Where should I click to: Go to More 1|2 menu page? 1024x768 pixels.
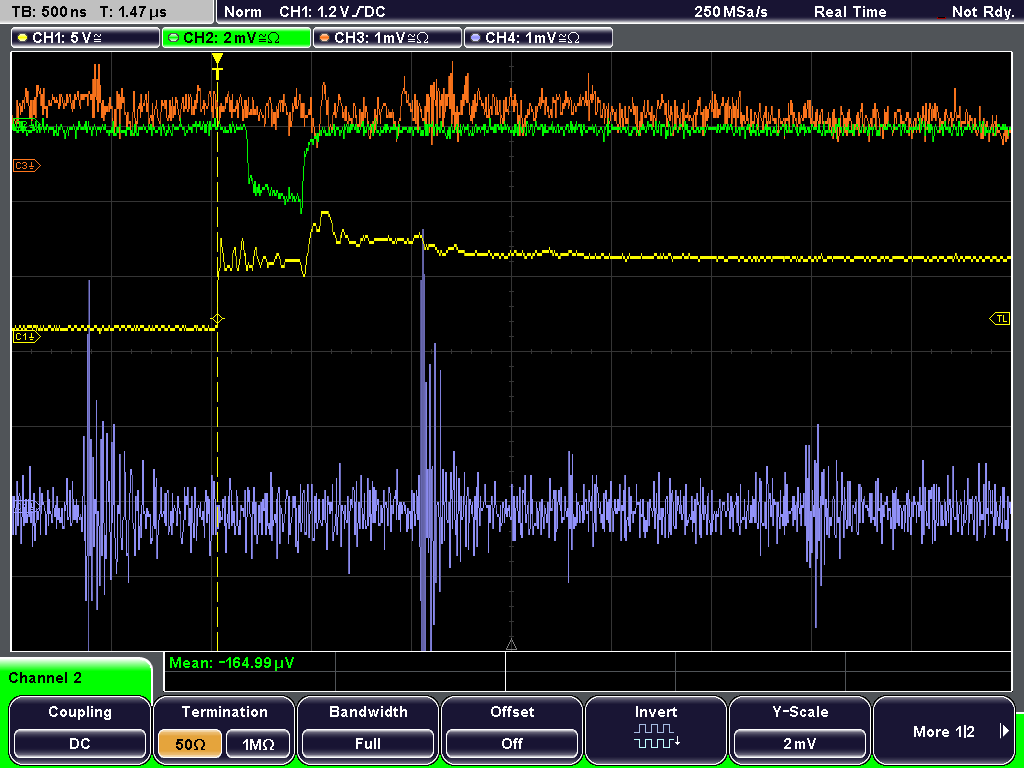944,729
